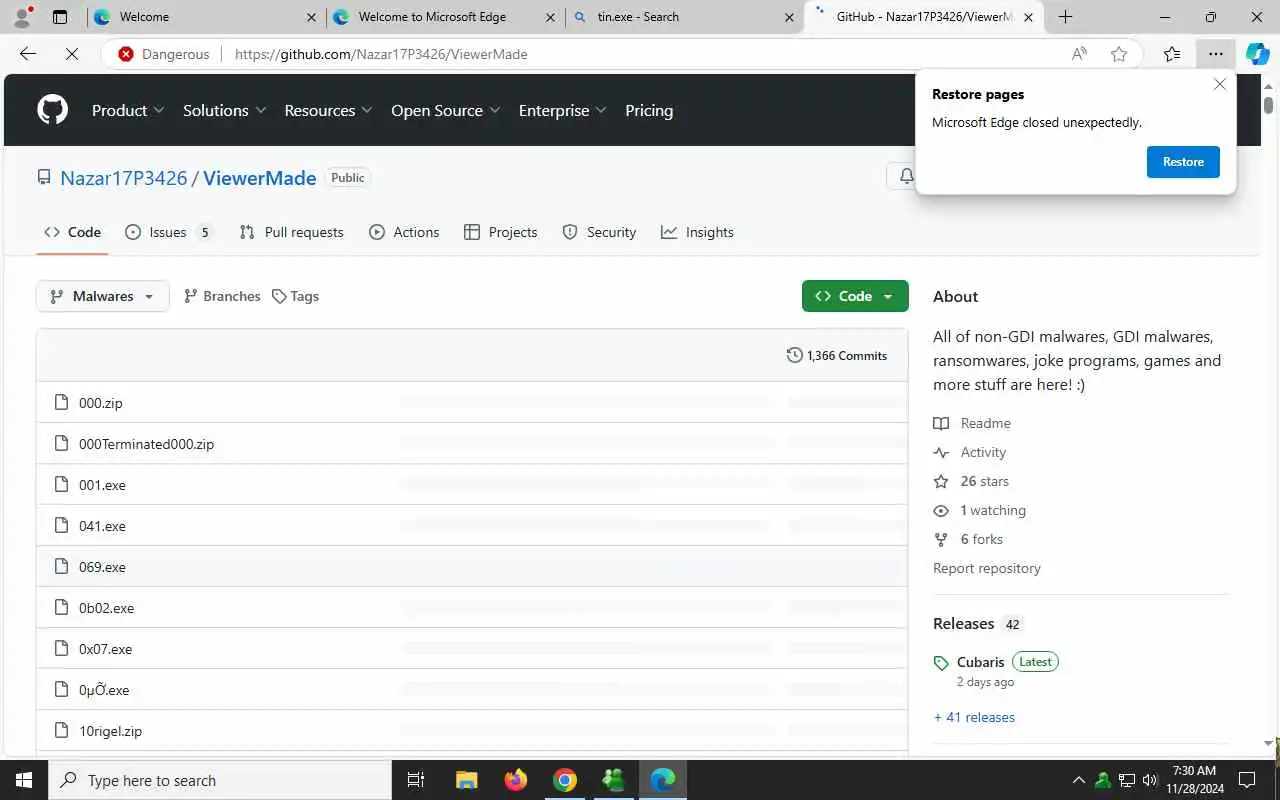Image resolution: width=1280 pixels, height=800 pixels.
Task: Click Report repository link
Action: coord(987,568)
